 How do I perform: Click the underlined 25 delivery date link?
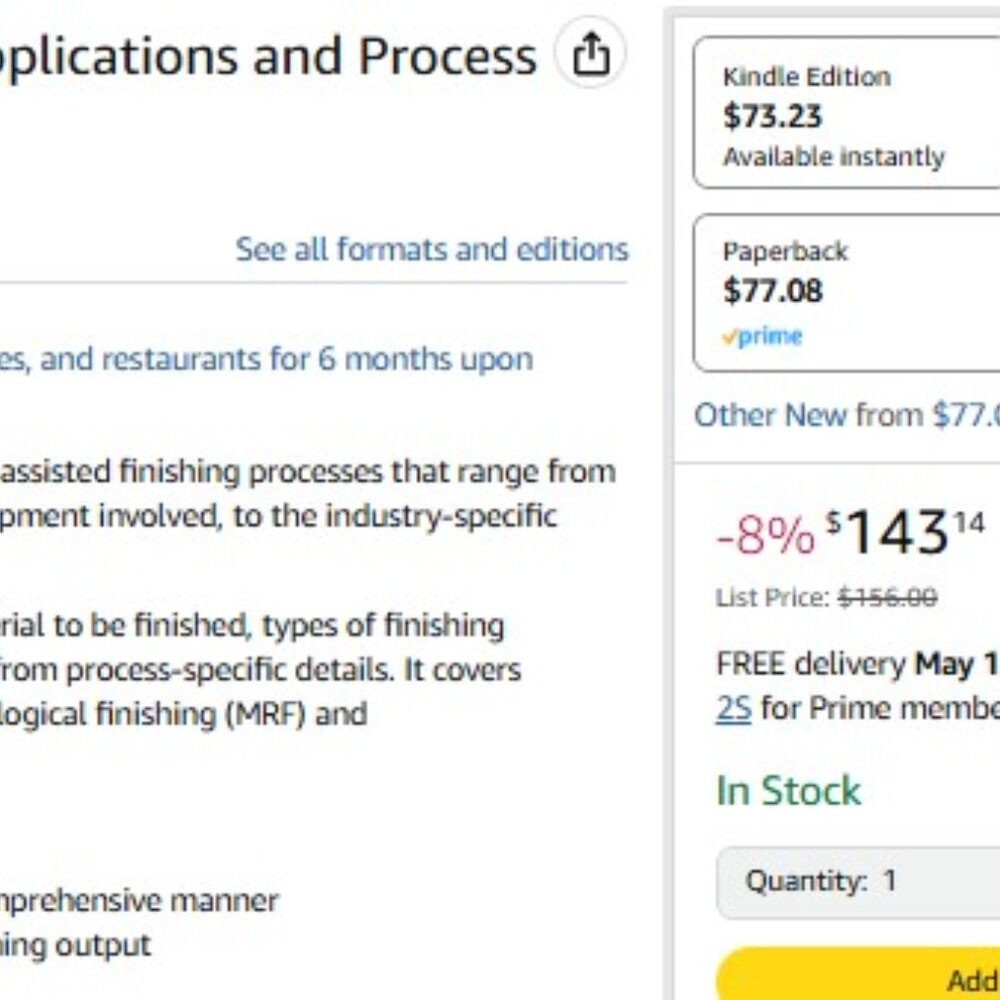(x=733, y=709)
